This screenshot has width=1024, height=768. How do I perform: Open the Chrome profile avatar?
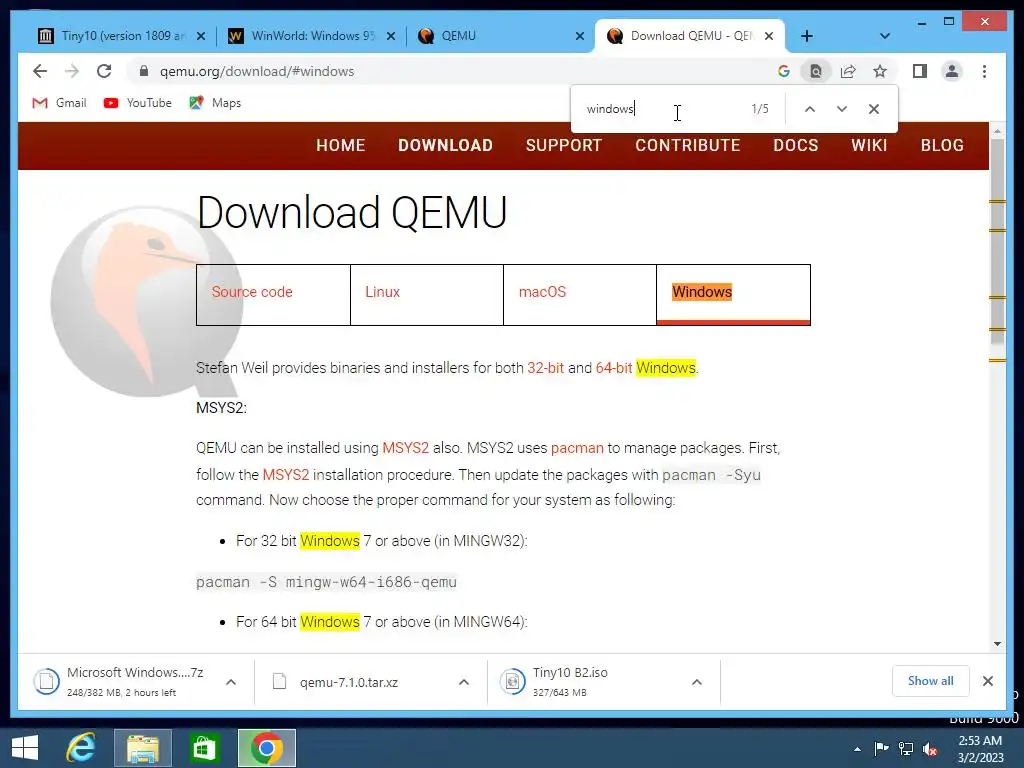(952, 71)
